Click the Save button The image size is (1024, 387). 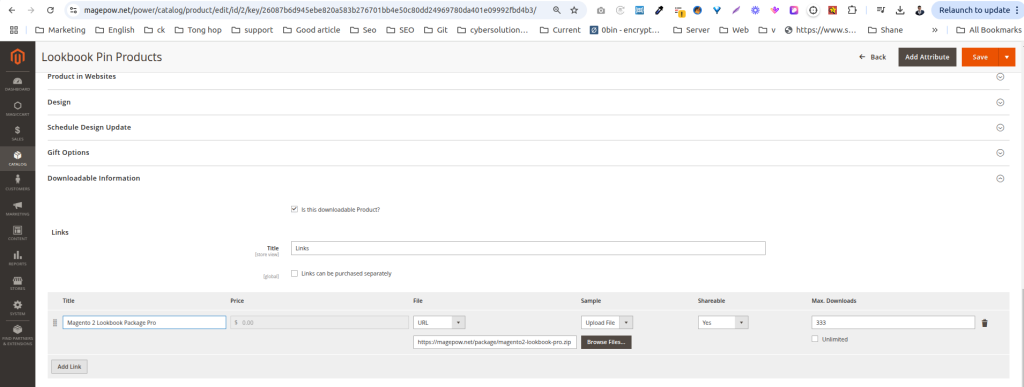[x=980, y=57]
